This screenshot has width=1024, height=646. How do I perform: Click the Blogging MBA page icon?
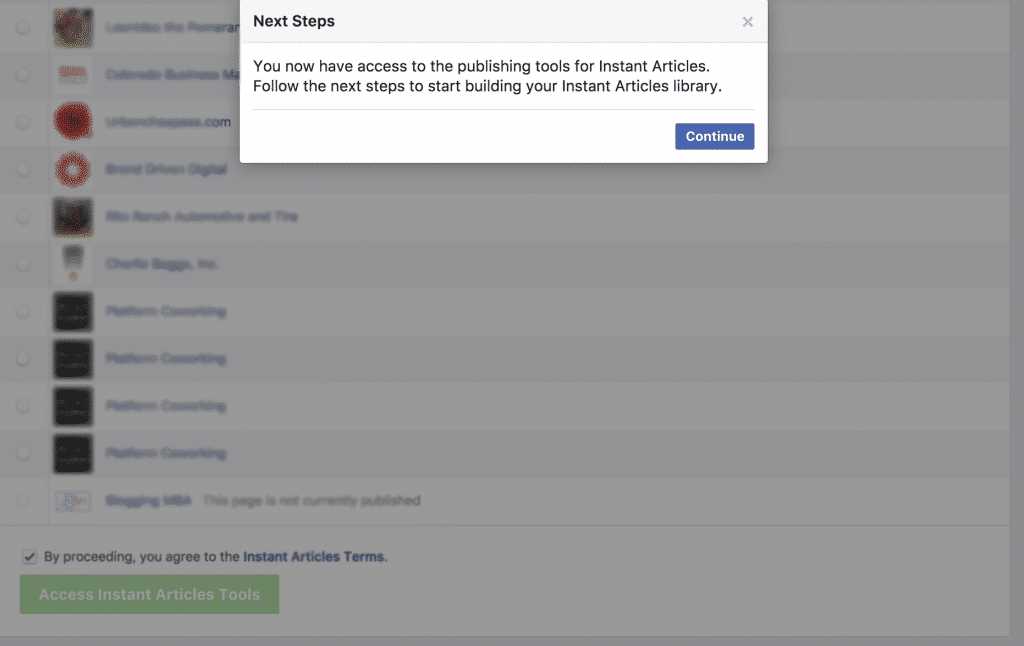click(x=73, y=500)
